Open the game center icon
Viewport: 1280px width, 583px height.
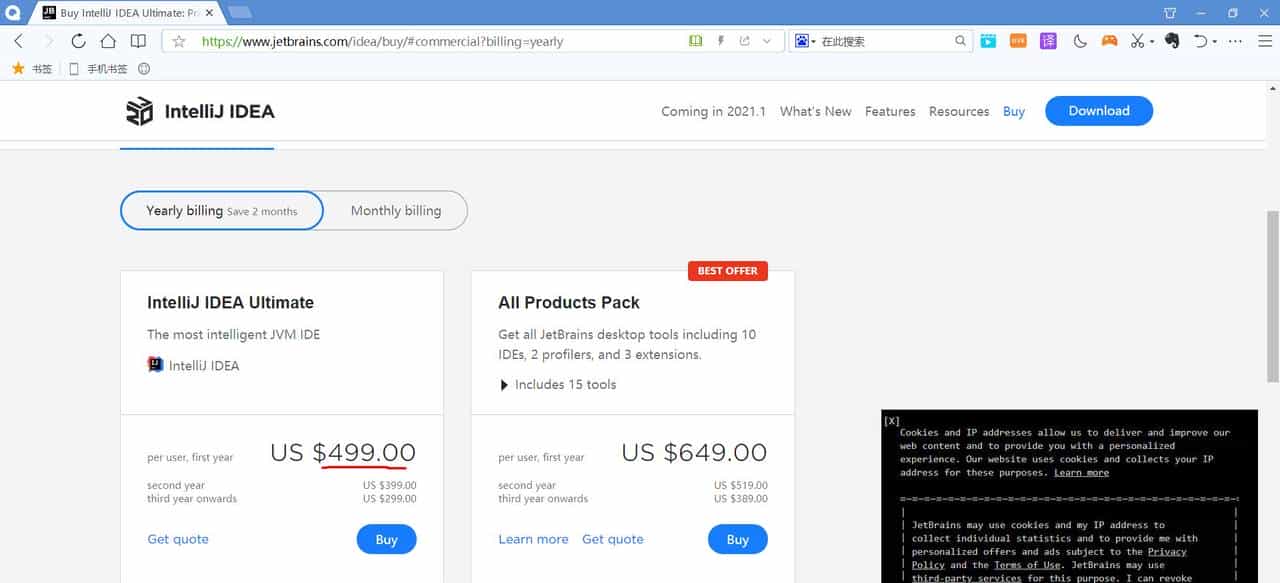(1108, 41)
